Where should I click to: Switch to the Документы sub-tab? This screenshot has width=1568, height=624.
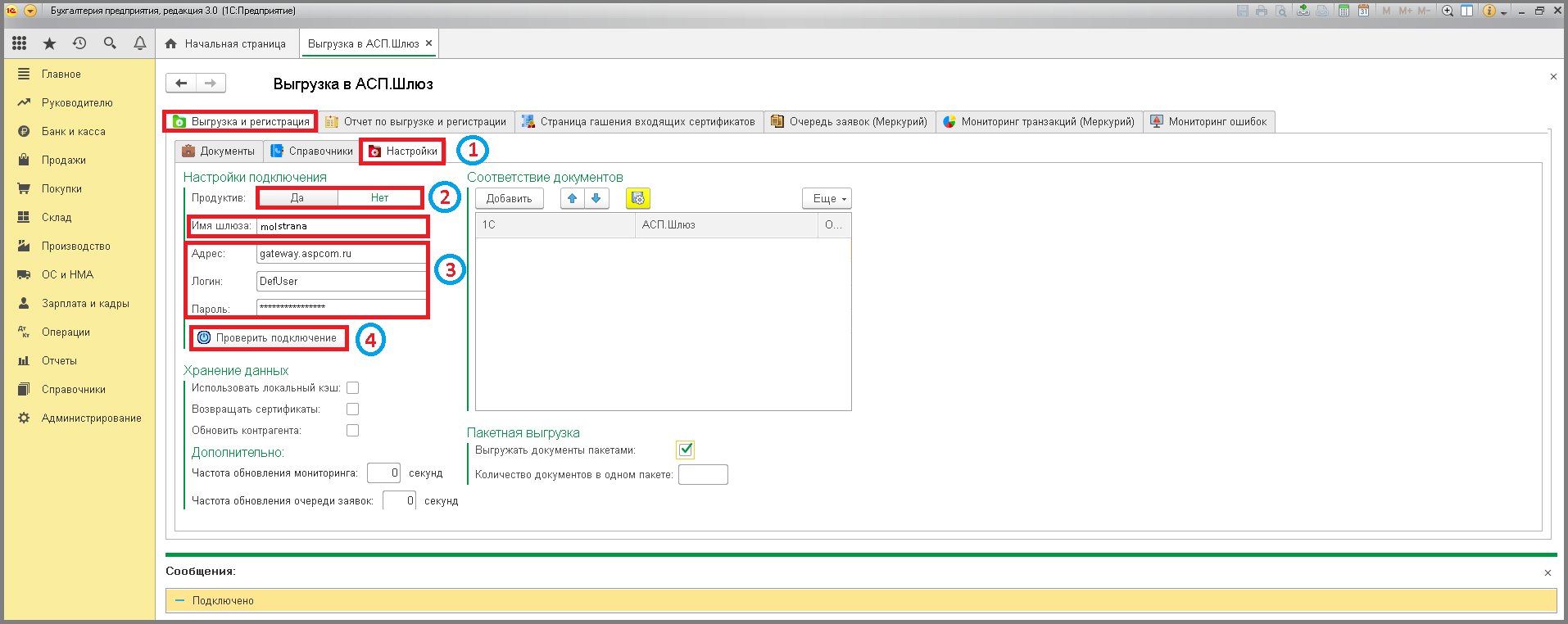pyautogui.click(x=218, y=151)
